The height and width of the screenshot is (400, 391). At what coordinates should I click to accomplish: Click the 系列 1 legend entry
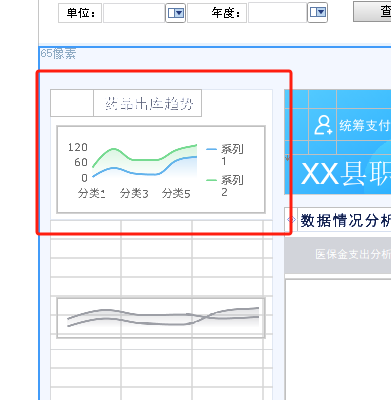click(225, 154)
